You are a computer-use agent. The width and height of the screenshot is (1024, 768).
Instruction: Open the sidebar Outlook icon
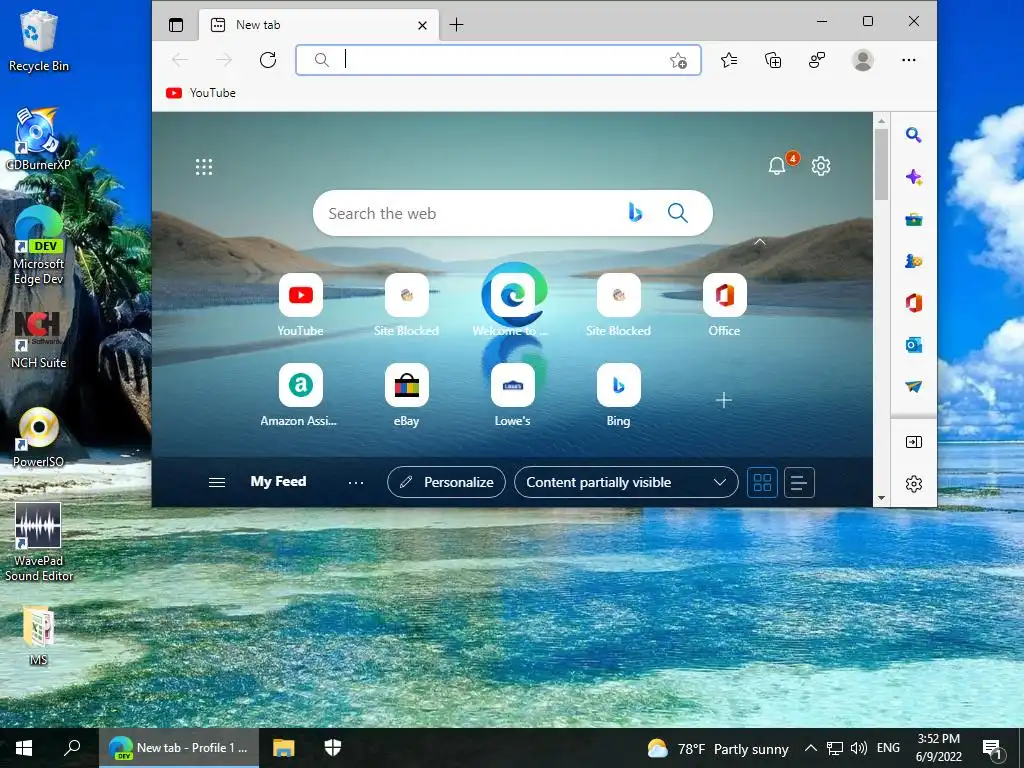click(914, 345)
